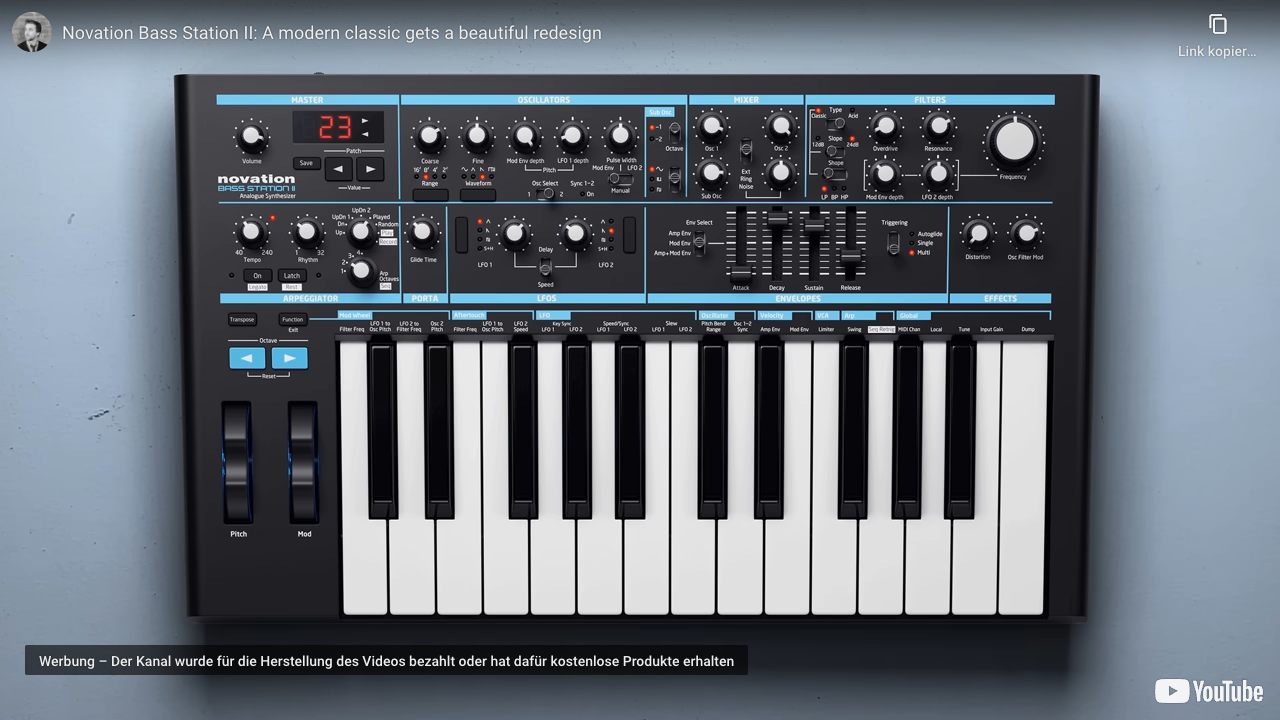Click the filter Resonance knob
Image resolution: width=1280 pixels, height=720 pixels.
point(938,127)
